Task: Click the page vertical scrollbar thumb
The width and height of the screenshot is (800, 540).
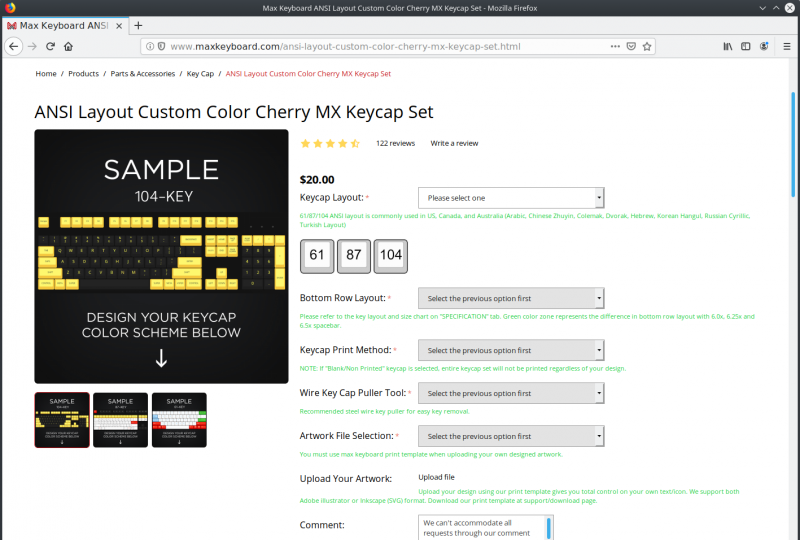Action: point(793,144)
